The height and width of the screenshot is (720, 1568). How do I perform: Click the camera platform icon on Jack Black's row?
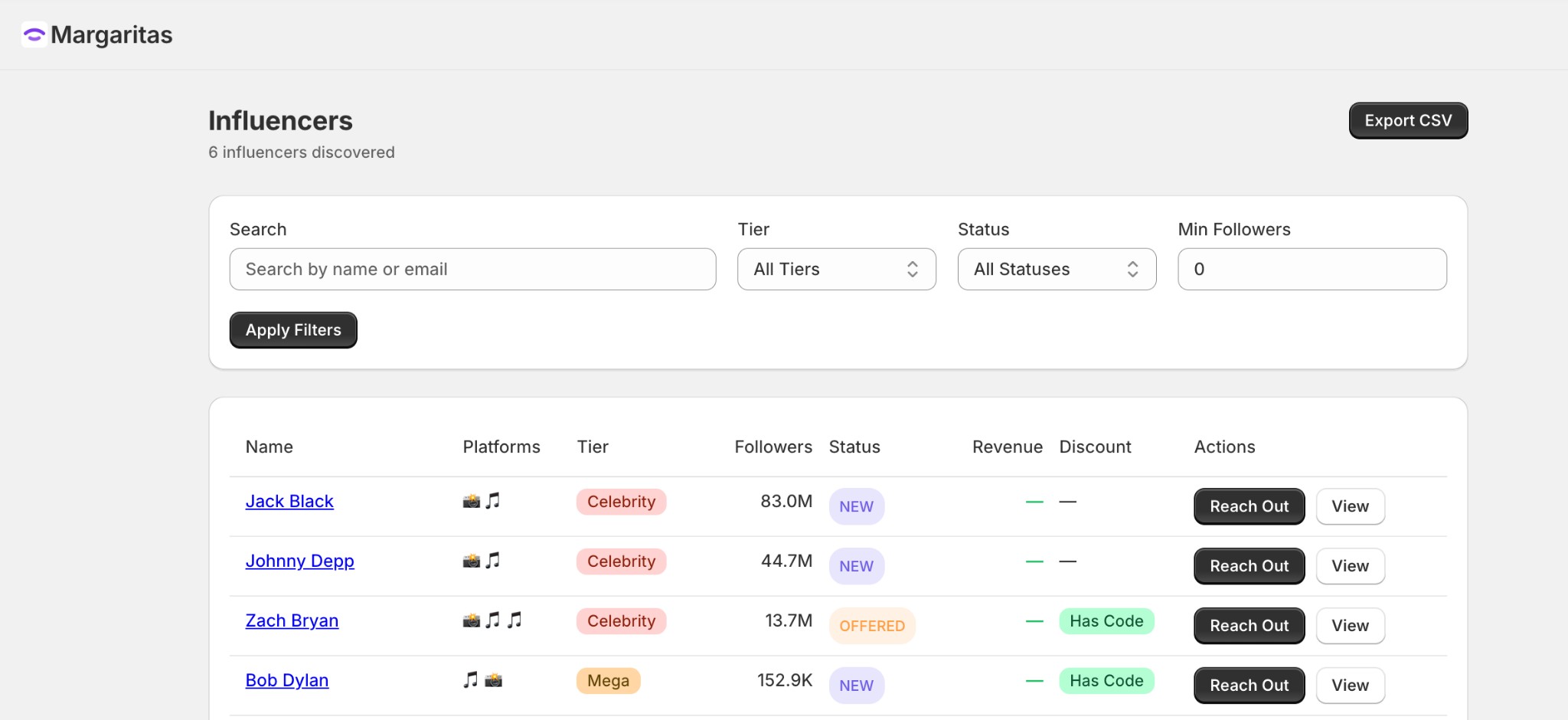coord(472,501)
